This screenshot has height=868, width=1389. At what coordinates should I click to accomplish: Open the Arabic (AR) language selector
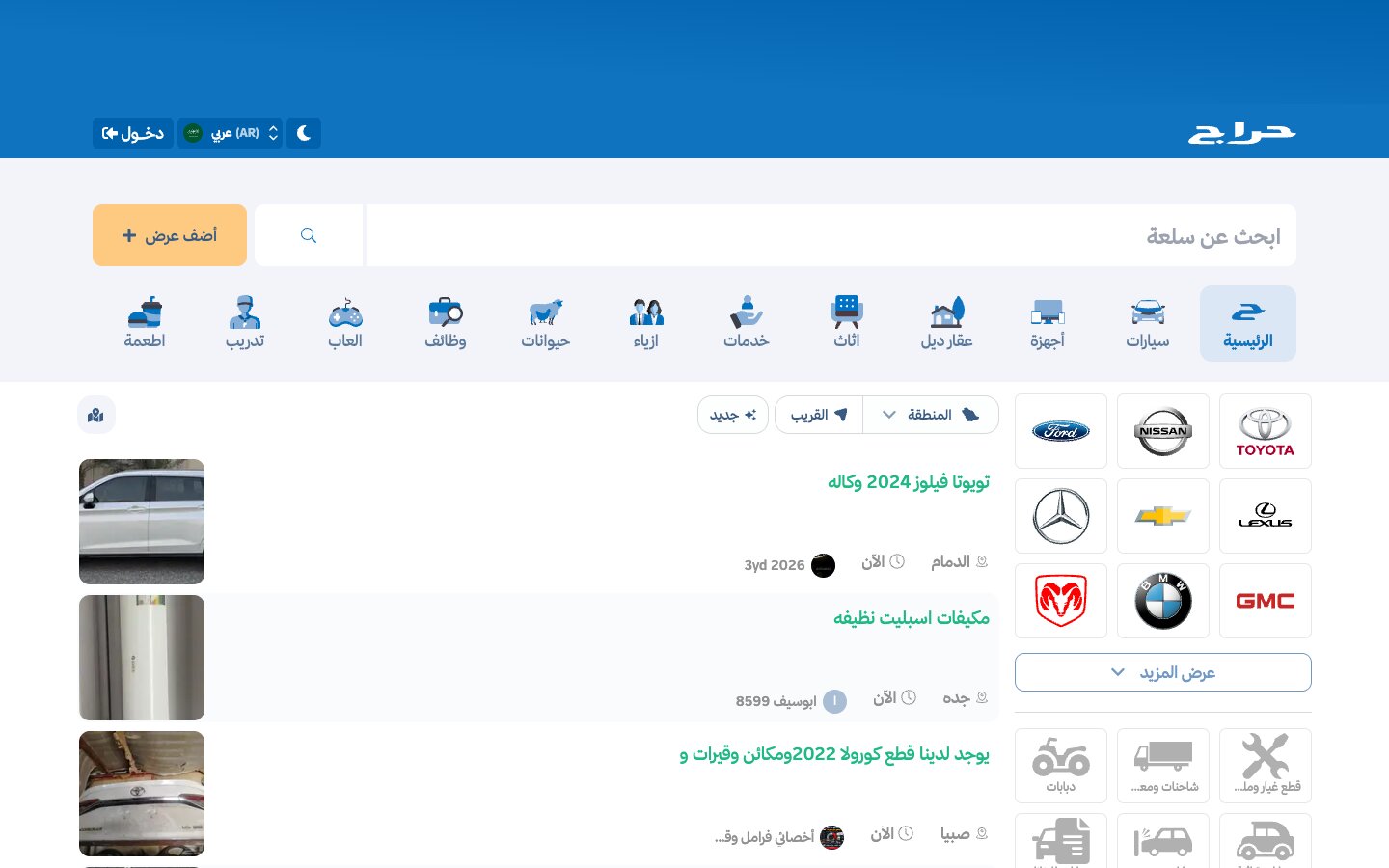(x=231, y=133)
